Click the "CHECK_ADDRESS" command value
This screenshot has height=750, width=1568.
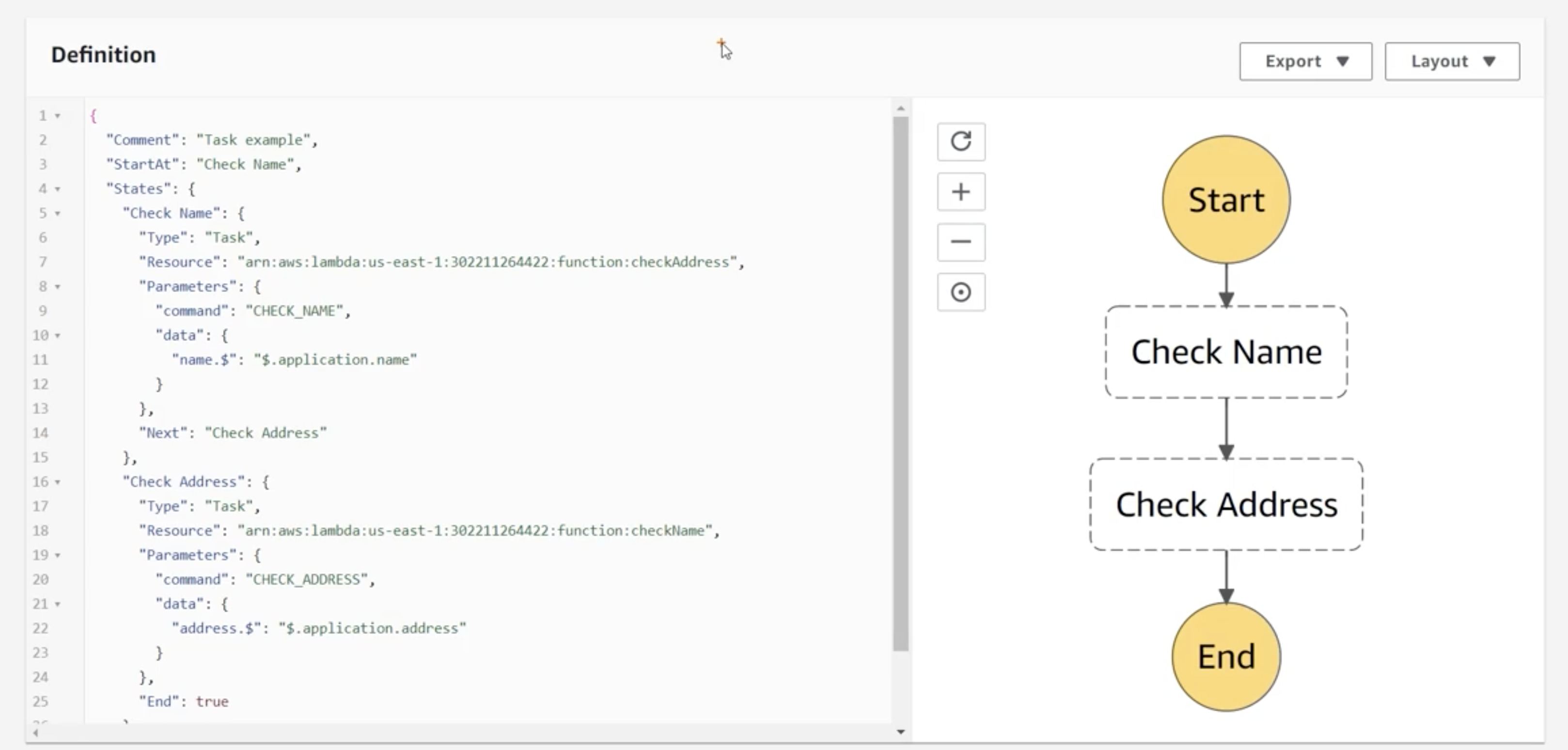pos(306,579)
